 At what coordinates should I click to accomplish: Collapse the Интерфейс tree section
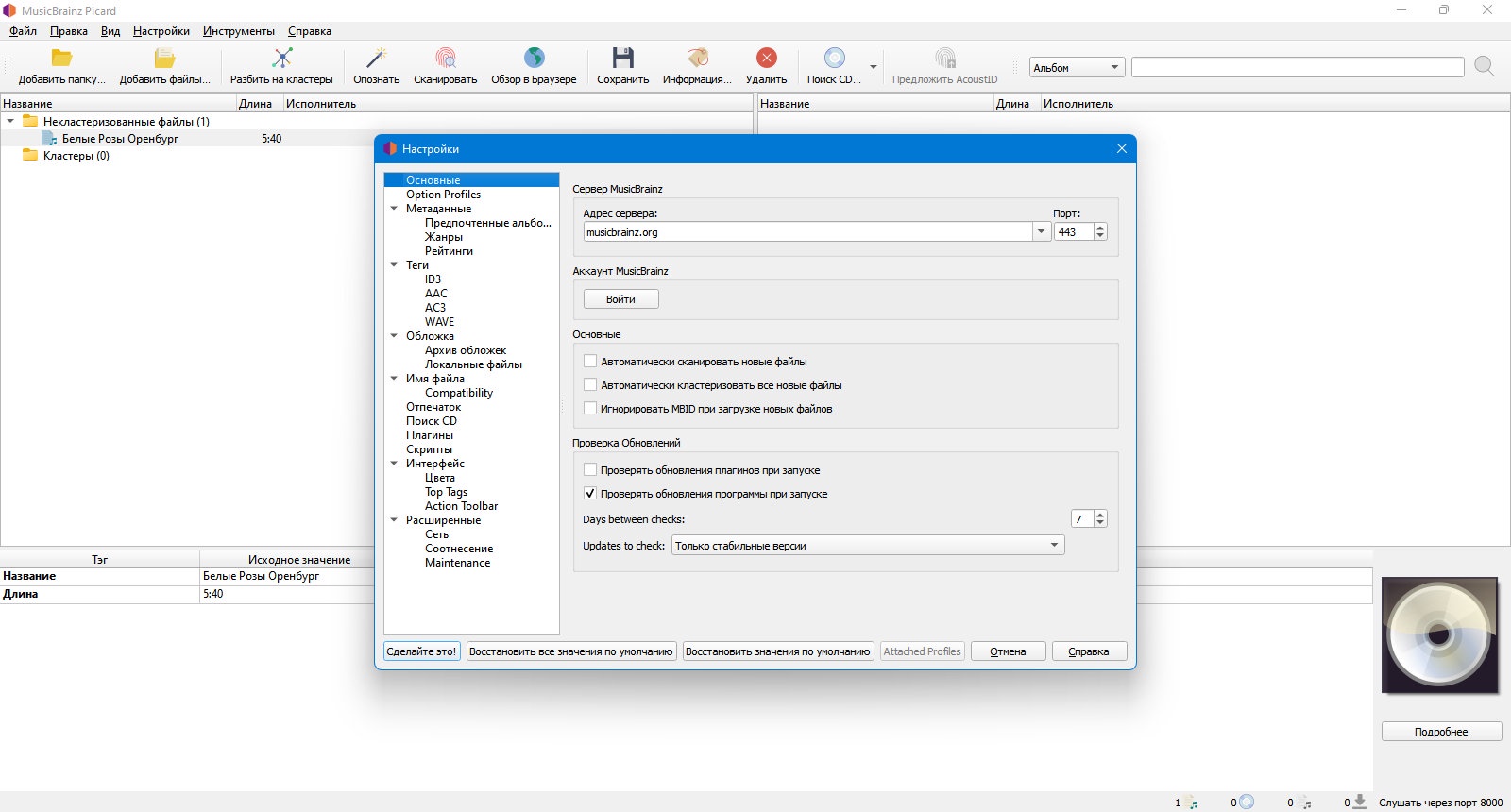click(x=394, y=464)
